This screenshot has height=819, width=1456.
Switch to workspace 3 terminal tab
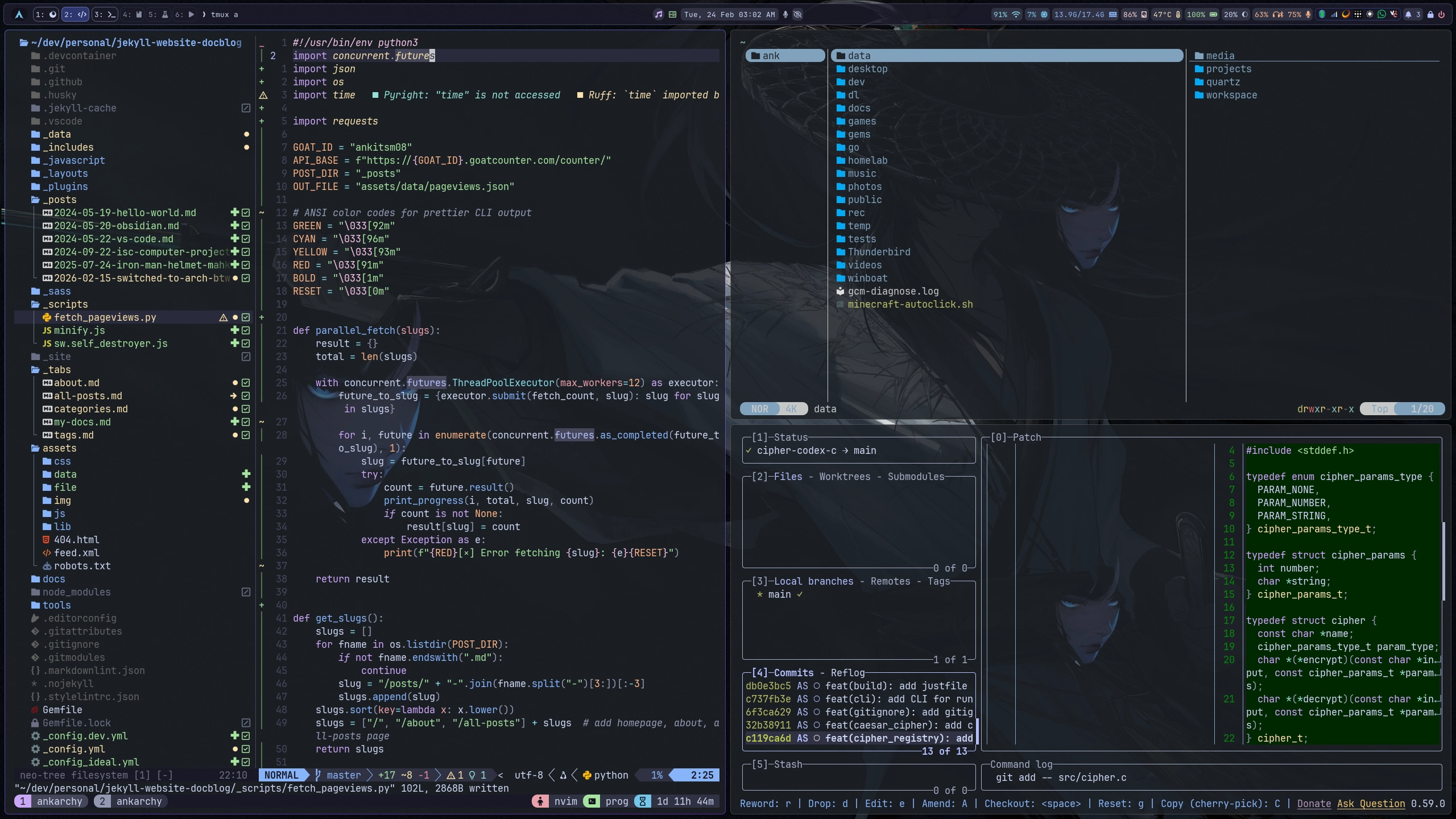105,14
